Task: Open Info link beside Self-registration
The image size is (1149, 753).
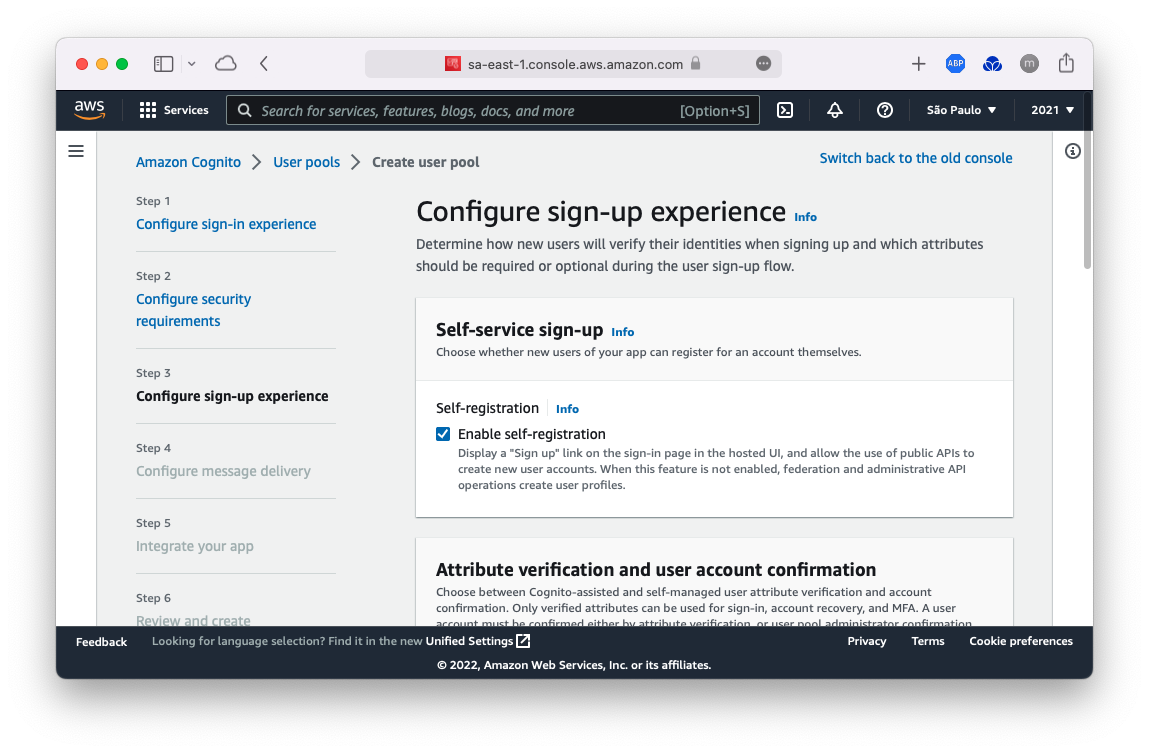Action: point(567,409)
